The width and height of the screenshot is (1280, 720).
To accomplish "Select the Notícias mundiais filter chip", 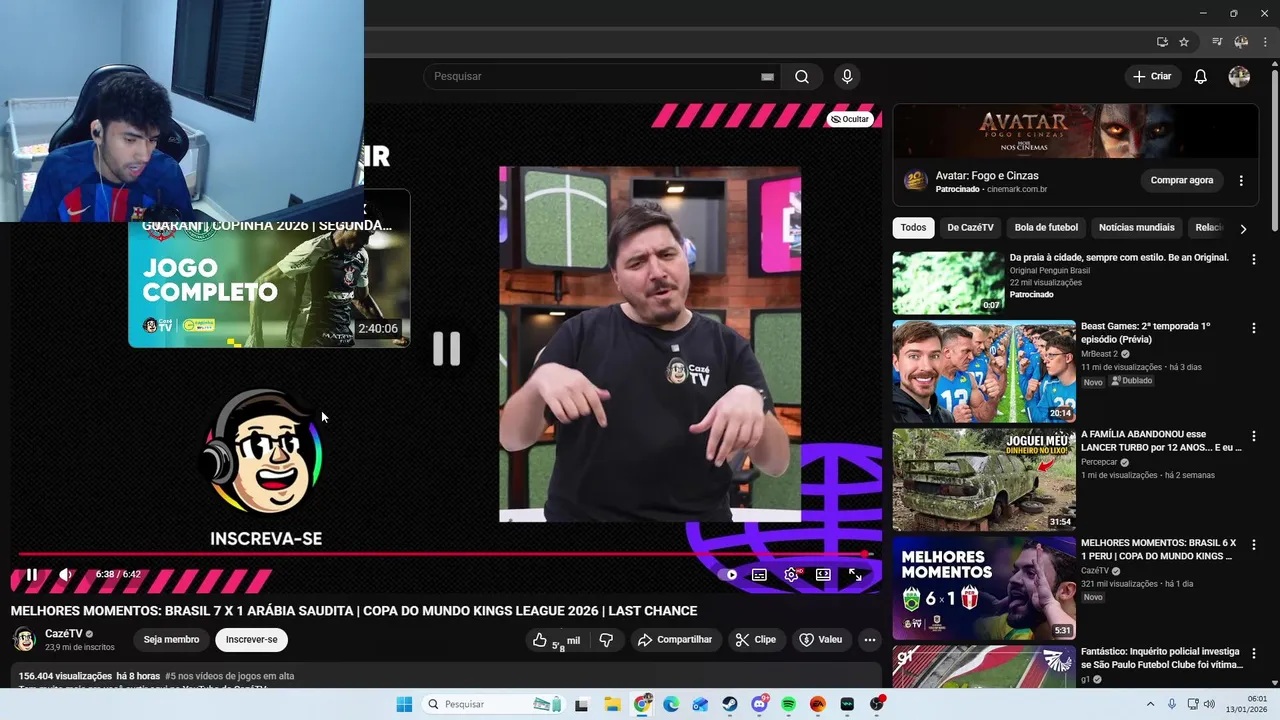I will tap(1136, 228).
